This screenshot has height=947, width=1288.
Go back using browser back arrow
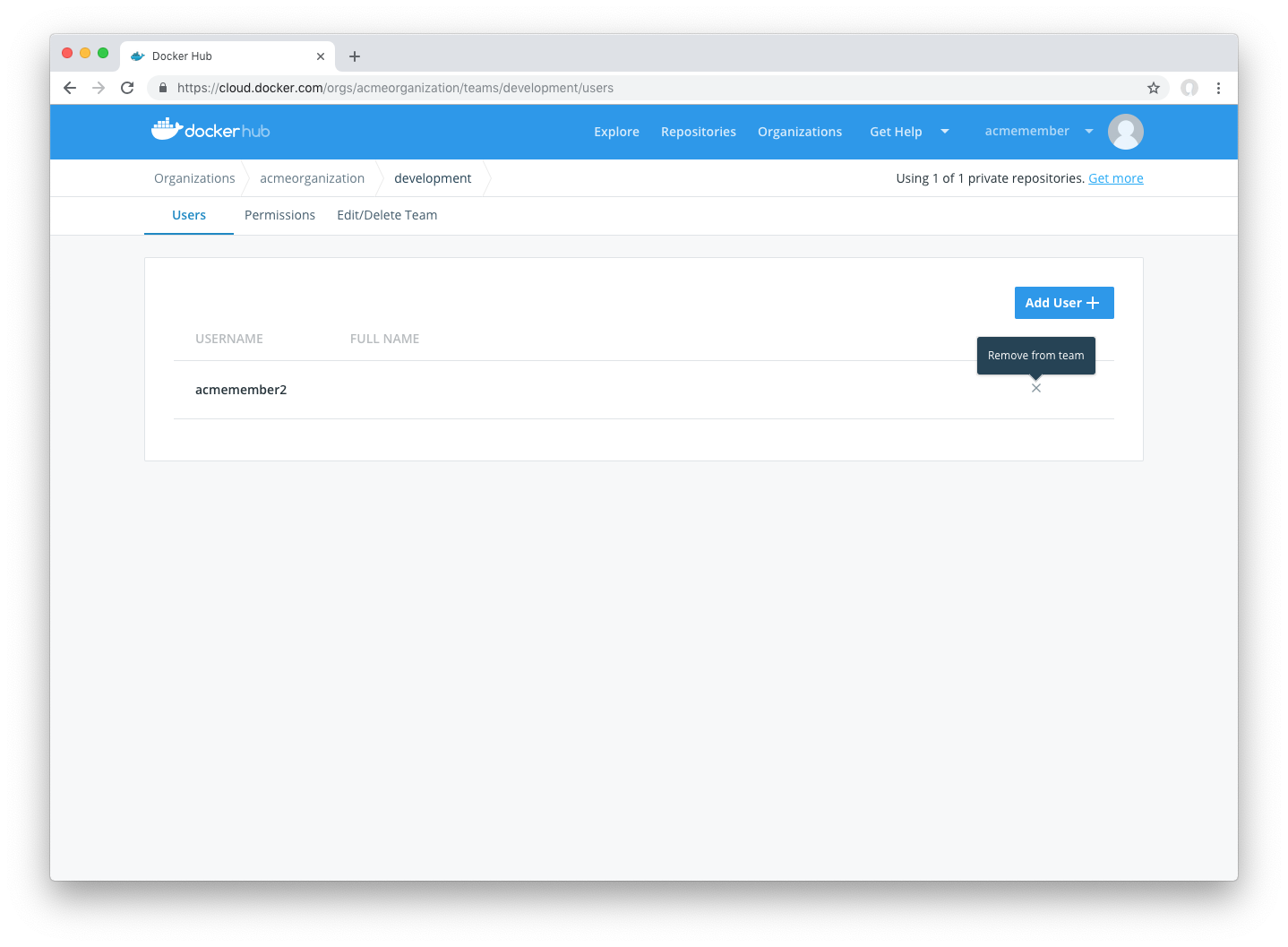pos(70,88)
